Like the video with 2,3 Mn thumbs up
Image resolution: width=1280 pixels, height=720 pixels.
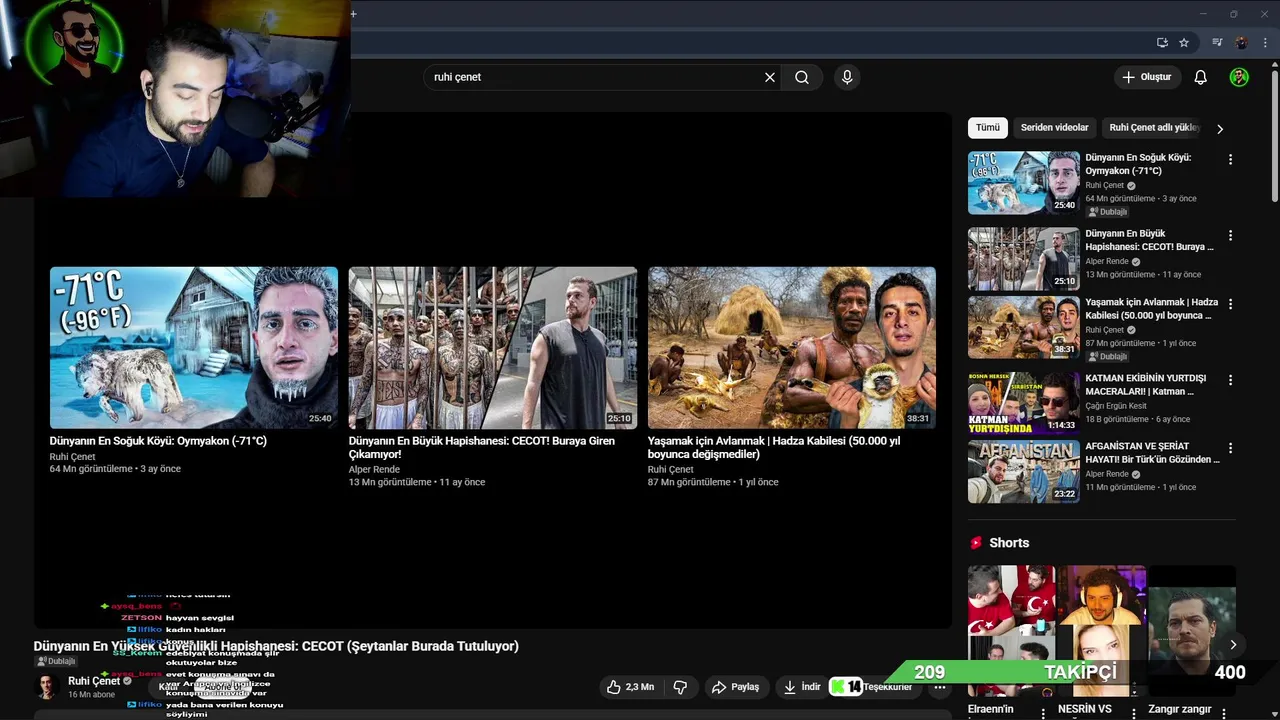pyautogui.click(x=630, y=687)
